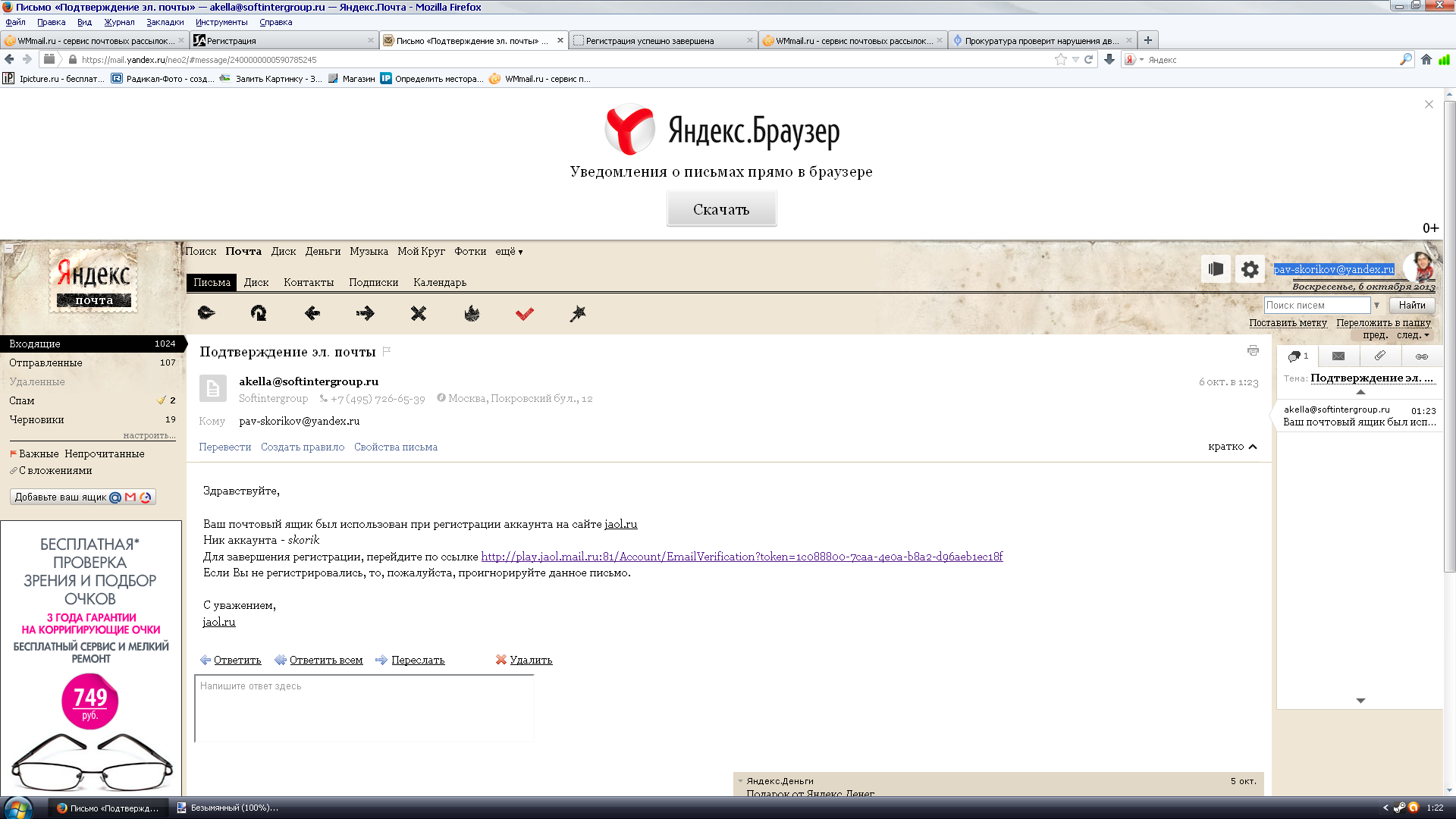Click the reload page icon

(1089, 59)
